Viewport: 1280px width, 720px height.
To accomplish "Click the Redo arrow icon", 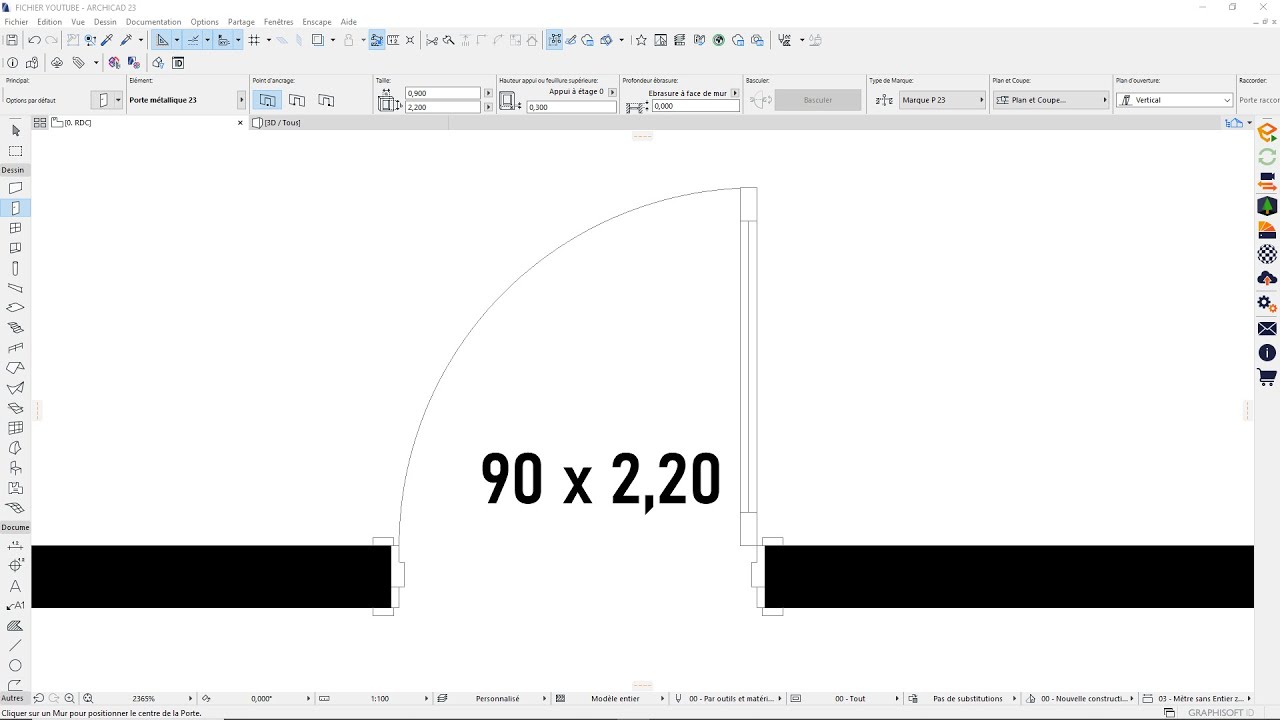I will pos(51,40).
